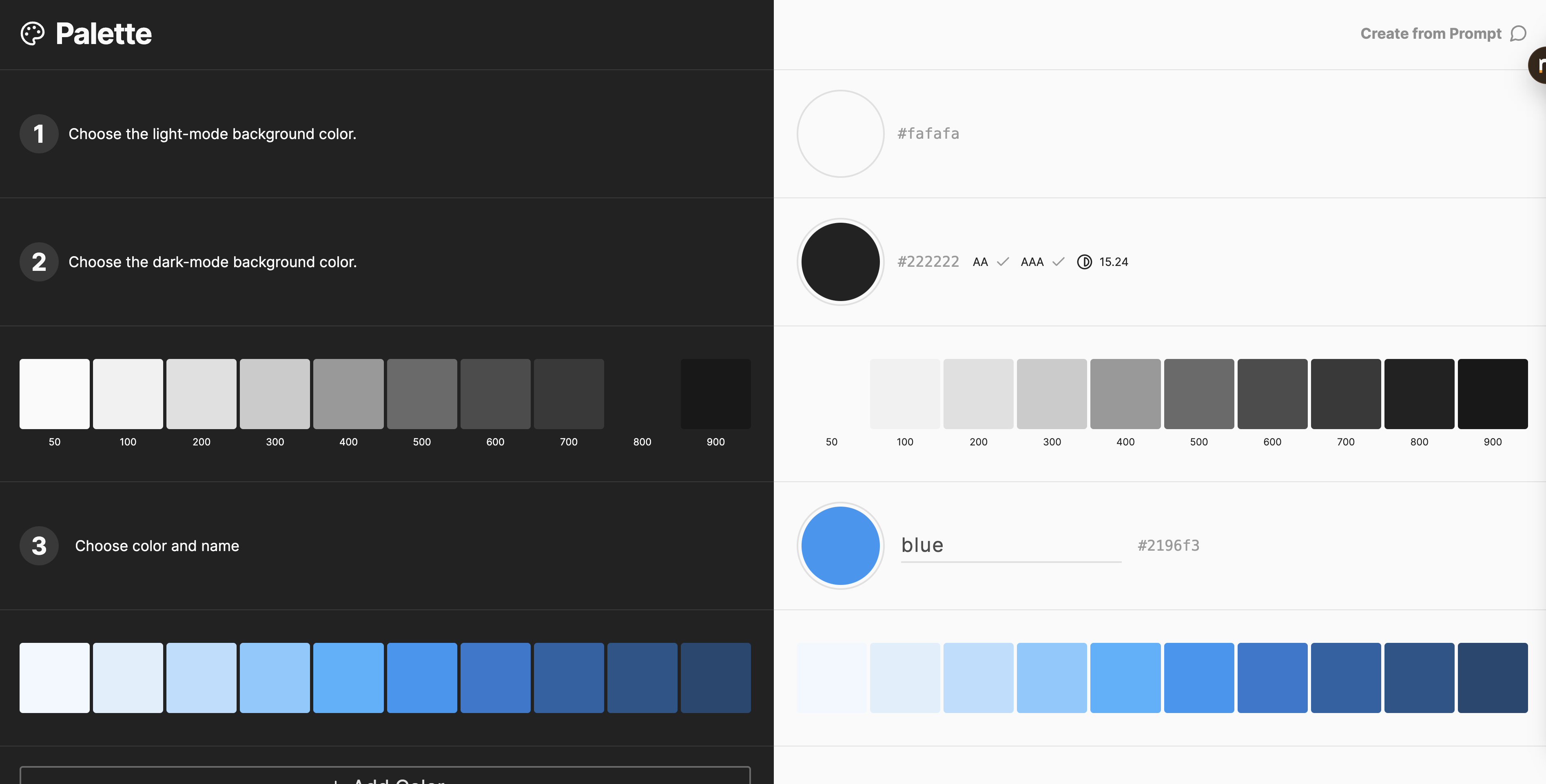Open the light-mode background color circle
1546x784 pixels.
pos(840,134)
